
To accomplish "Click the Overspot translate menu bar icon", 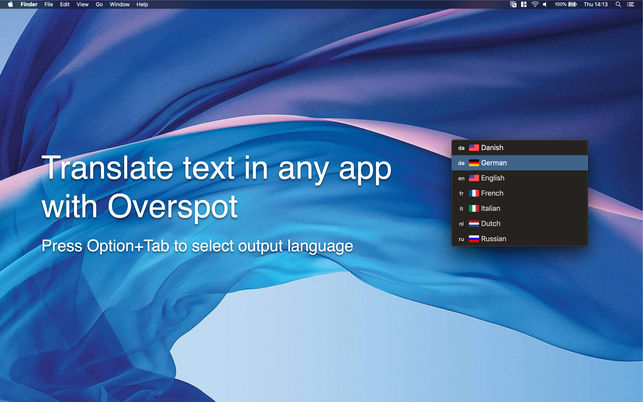I will (x=513, y=5).
